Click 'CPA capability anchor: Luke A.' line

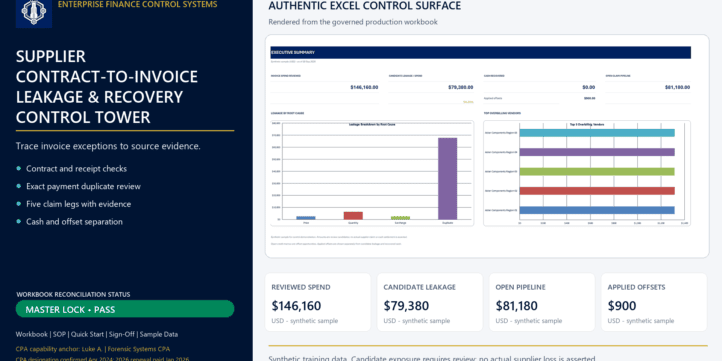click(x=93, y=349)
